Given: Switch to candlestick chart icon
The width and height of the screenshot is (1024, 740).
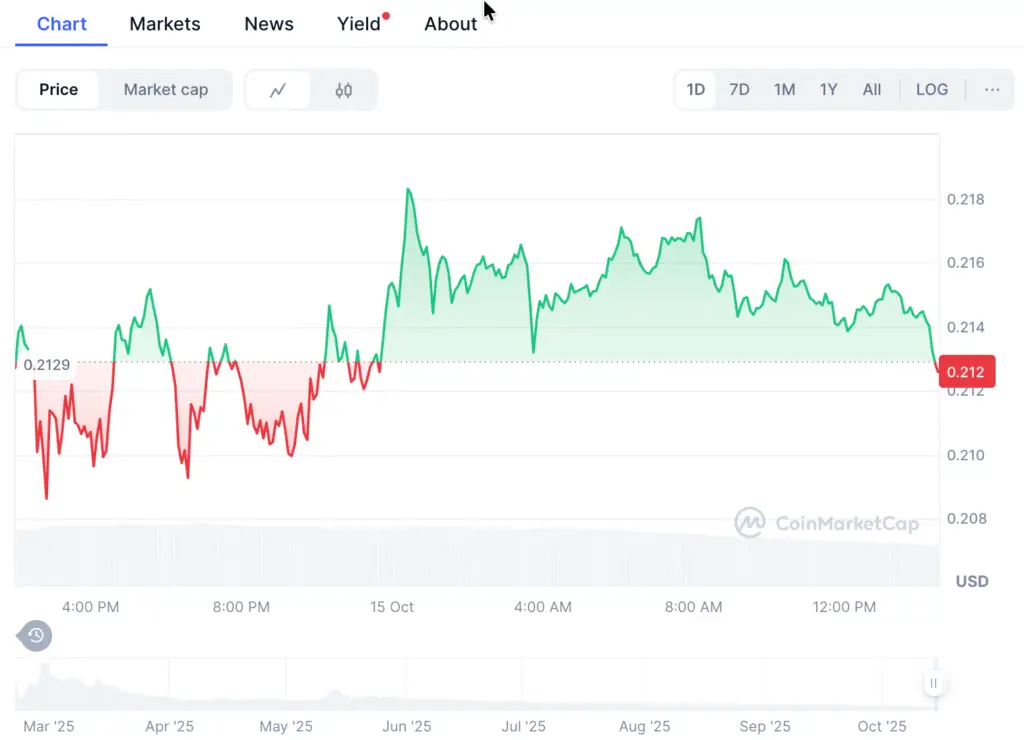Looking at the screenshot, I should pos(344,90).
